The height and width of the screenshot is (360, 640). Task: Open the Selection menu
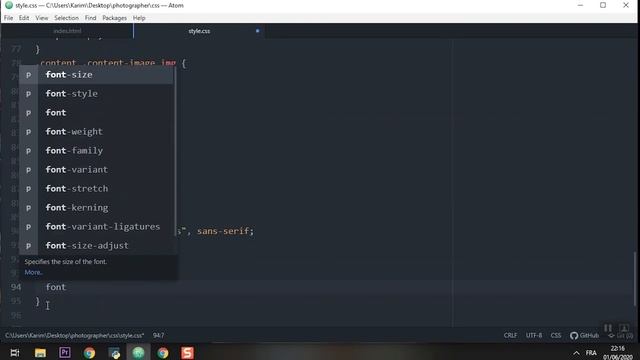[66, 18]
